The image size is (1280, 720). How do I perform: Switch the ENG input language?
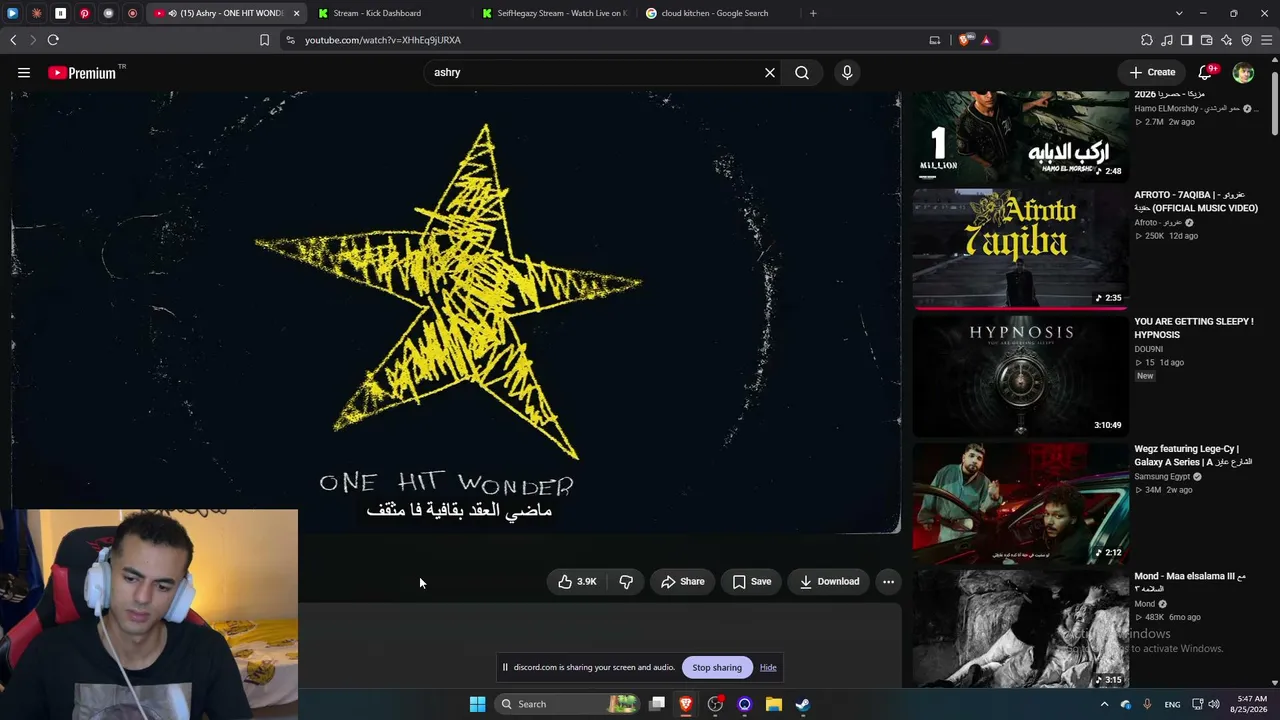click(x=1172, y=704)
